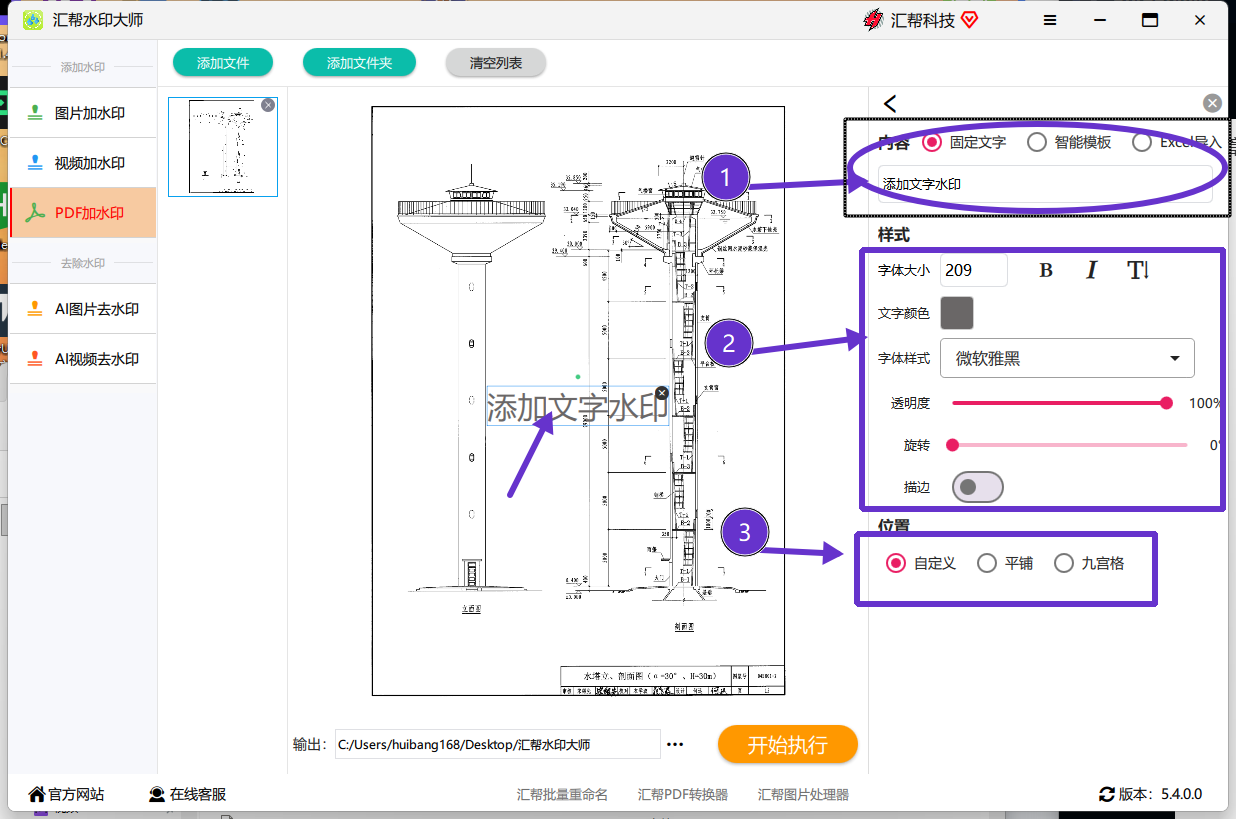1236x819 pixels.
Task: Open the 汇帮批量重命名 link
Action: 562,795
